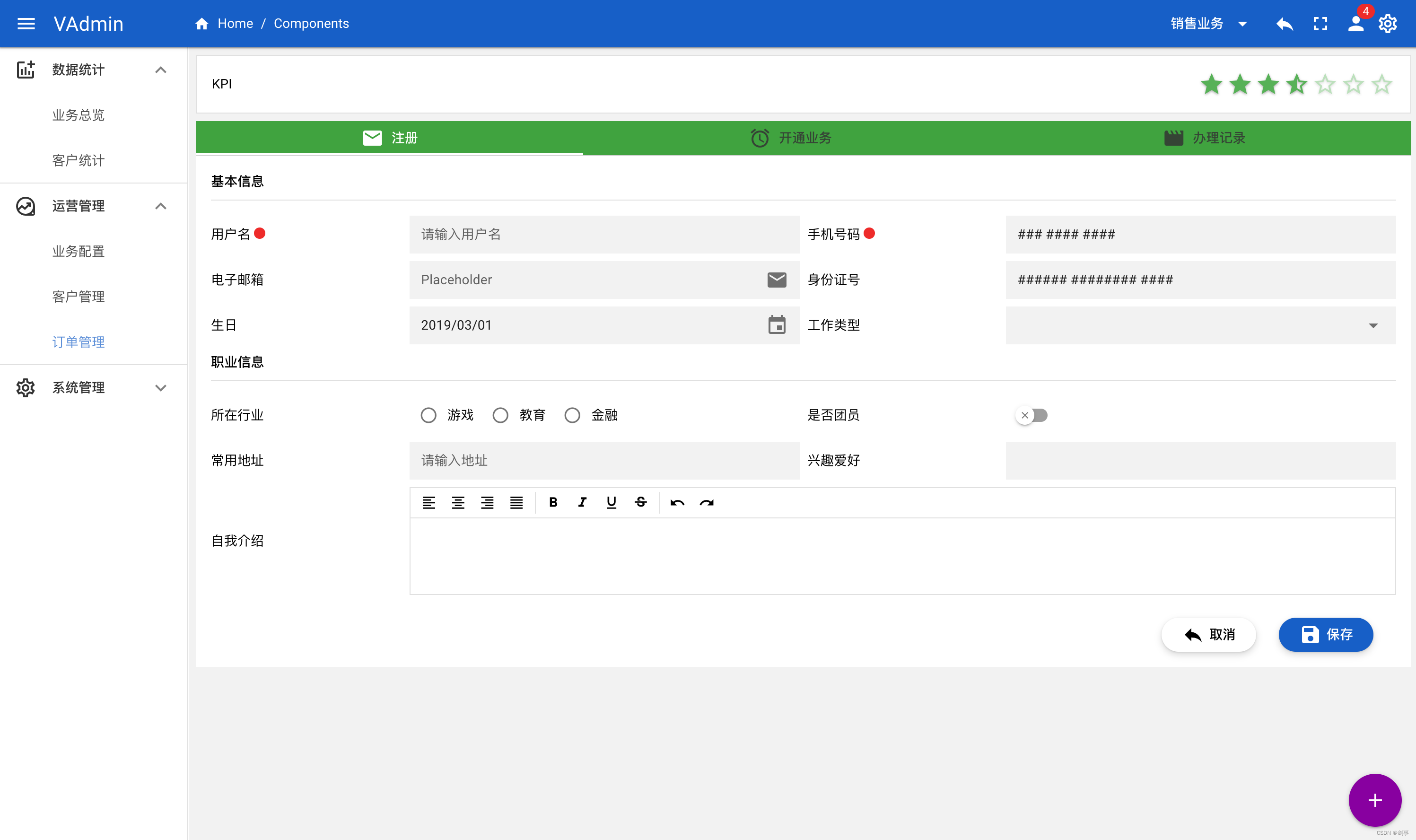Open the 办理记录 tab

point(1204,138)
